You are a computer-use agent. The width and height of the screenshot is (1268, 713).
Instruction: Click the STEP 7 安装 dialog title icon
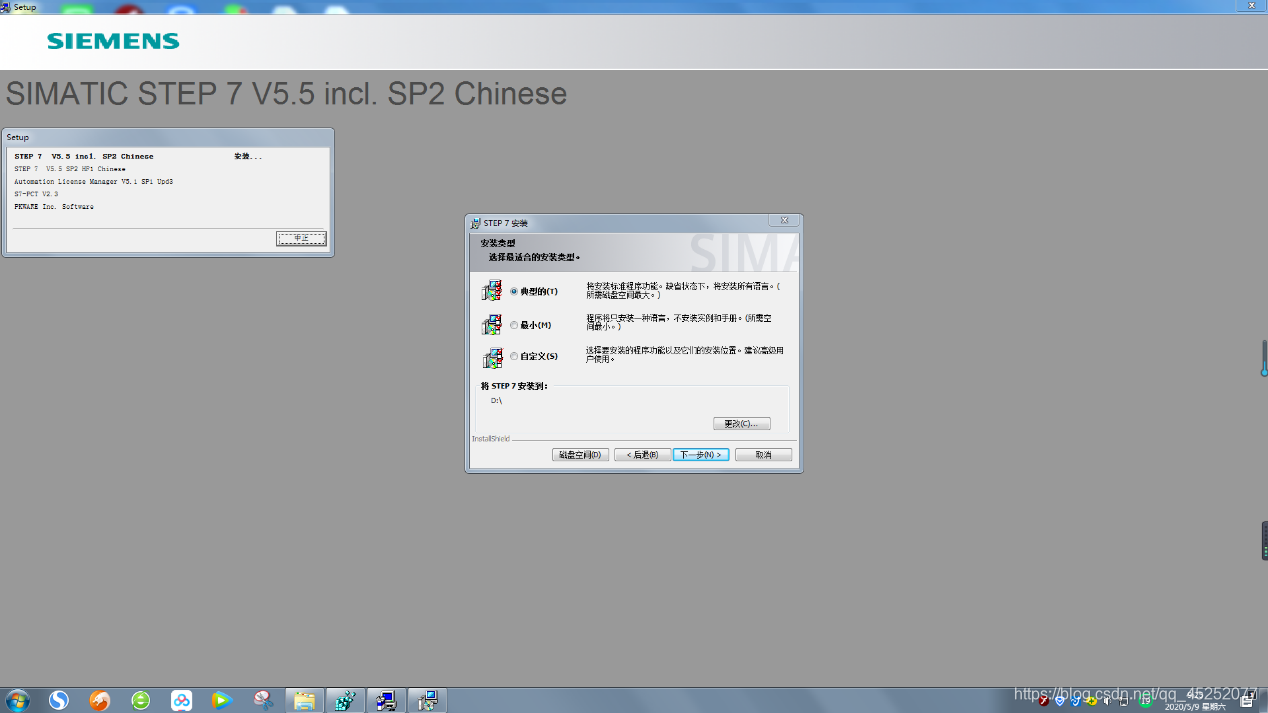point(476,223)
